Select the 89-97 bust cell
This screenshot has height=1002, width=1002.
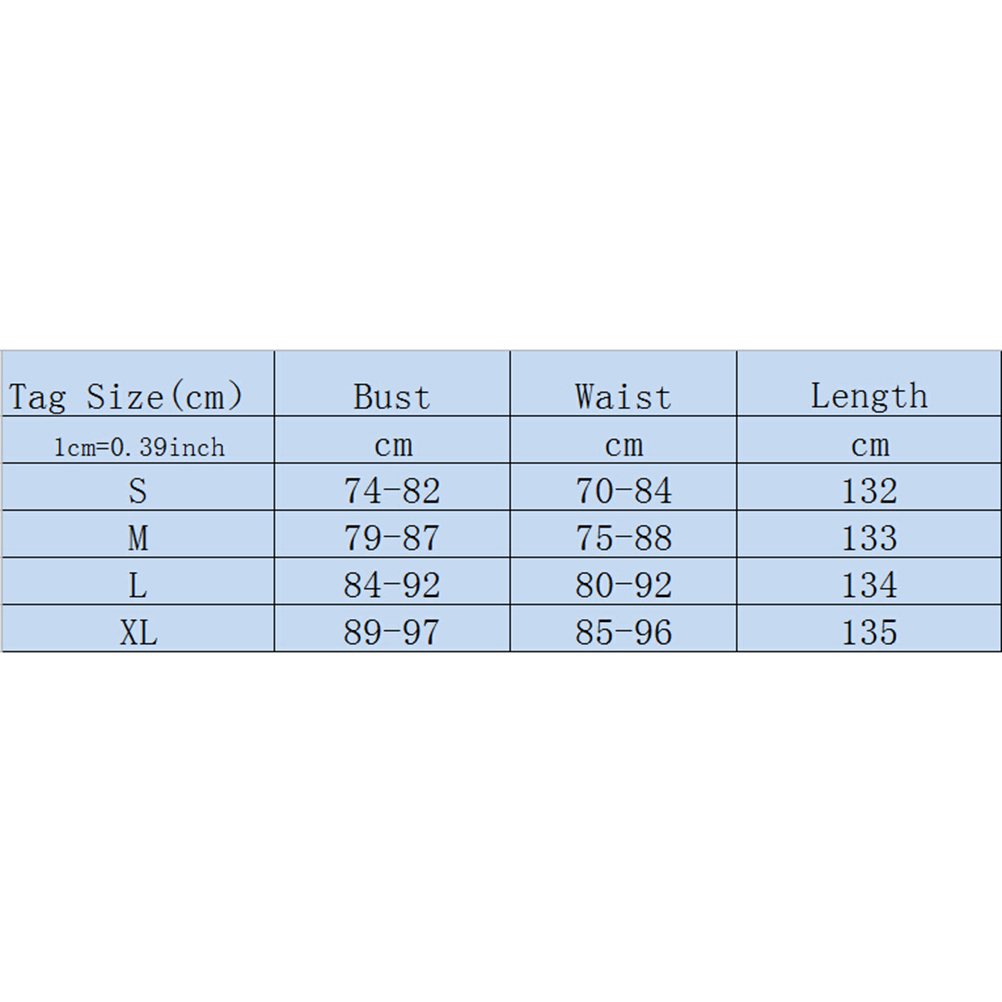pos(392,632)
